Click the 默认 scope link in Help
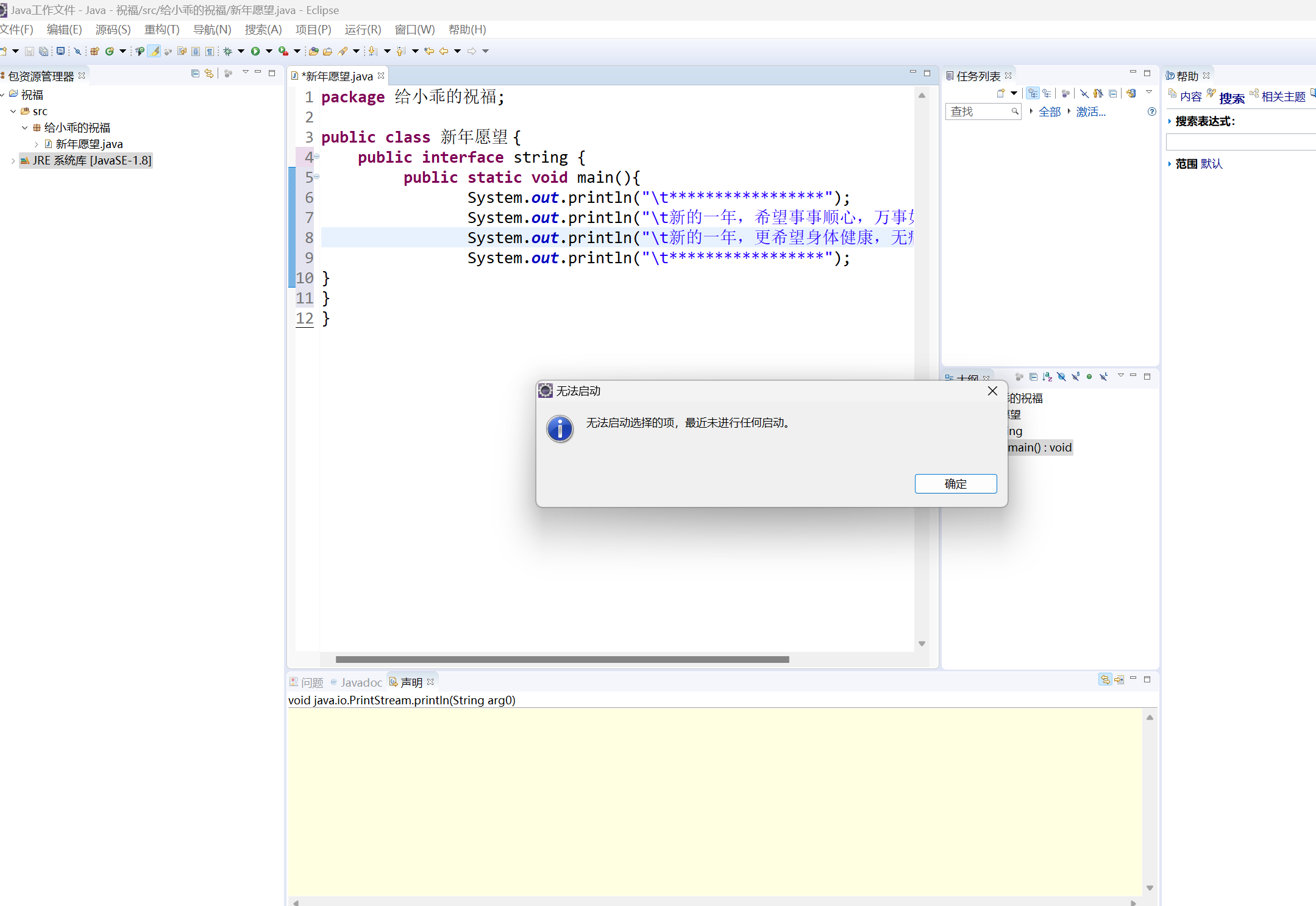The height and width of the screenshot is (906, 1316). pyautogui.click(x=1211, y=164)
